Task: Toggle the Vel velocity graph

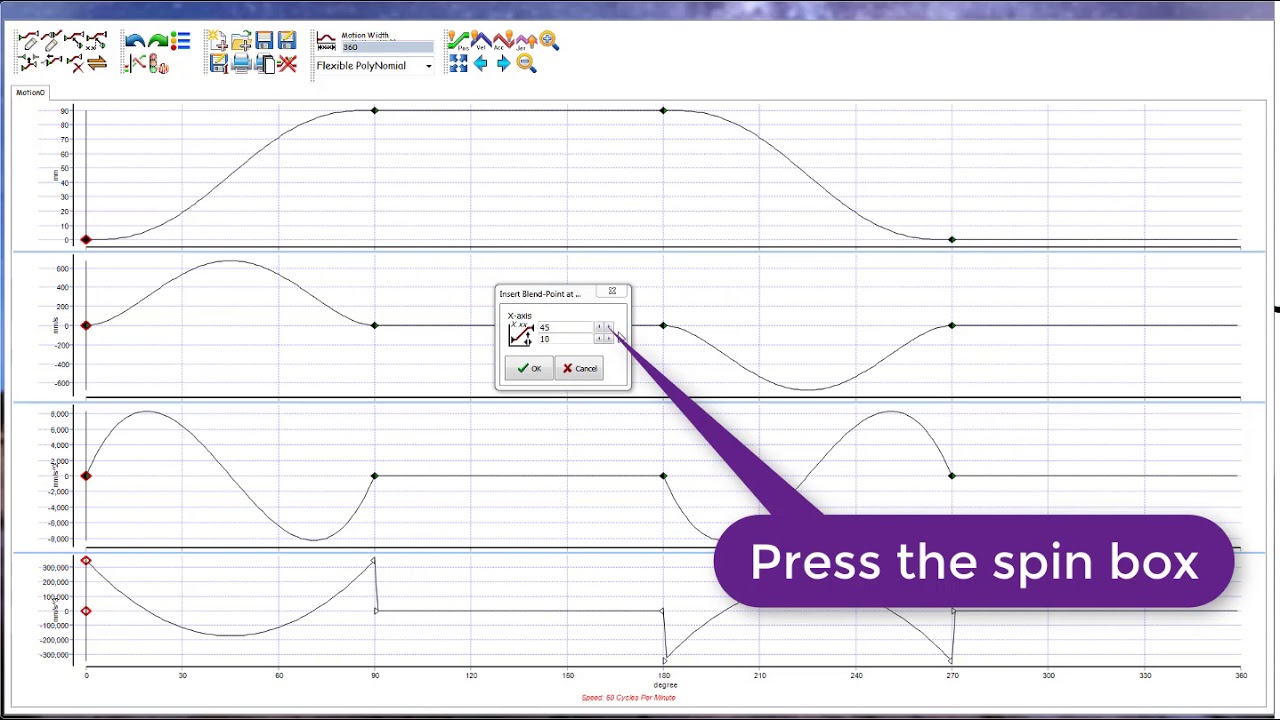Action: point(481,40)
